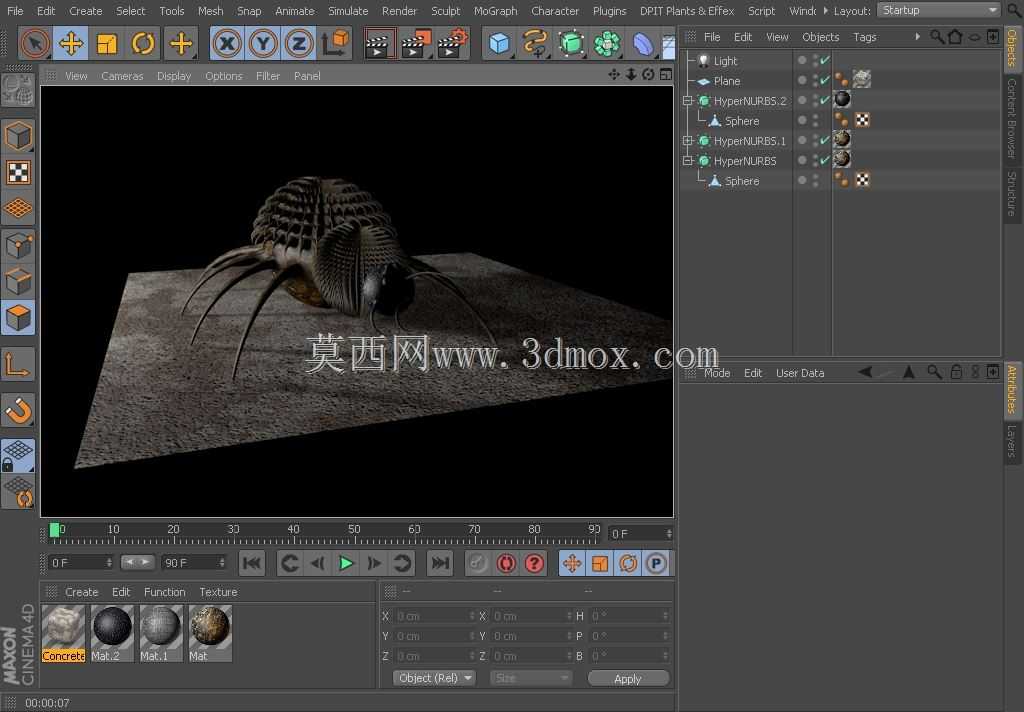
Task: Render the active view
Action: point(378,44)
